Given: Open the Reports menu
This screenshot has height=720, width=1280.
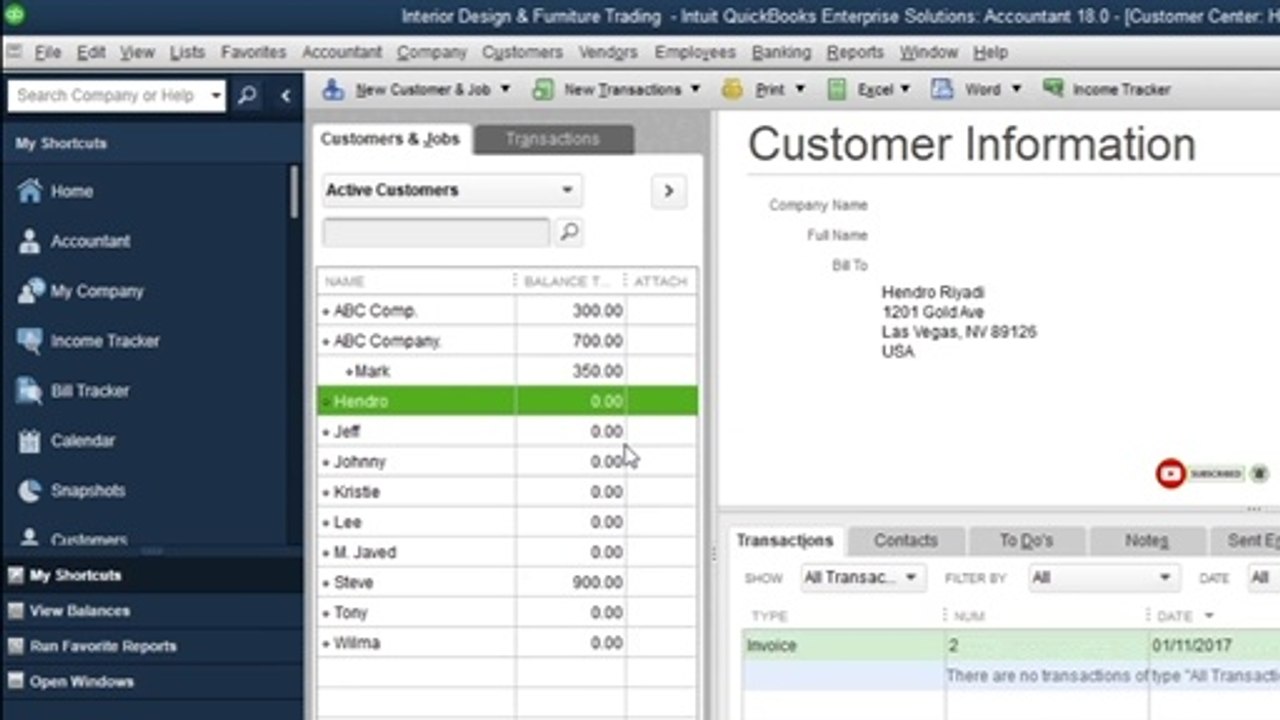Looking at the screenshot, I should (x=855, y=52).
